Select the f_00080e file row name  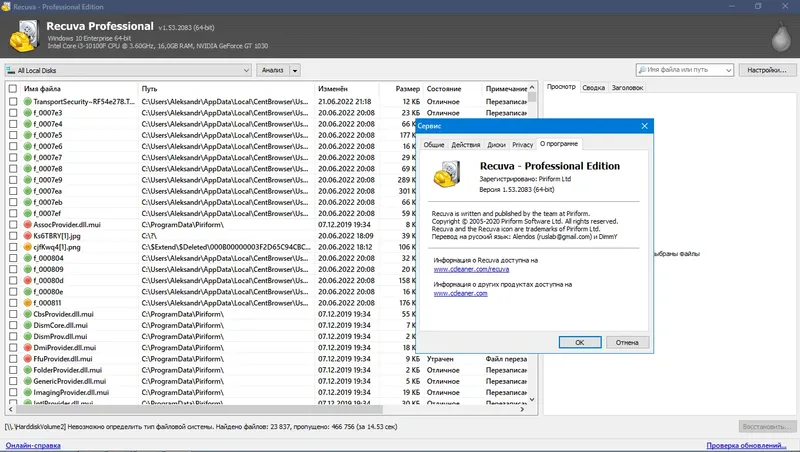(48, 292)
